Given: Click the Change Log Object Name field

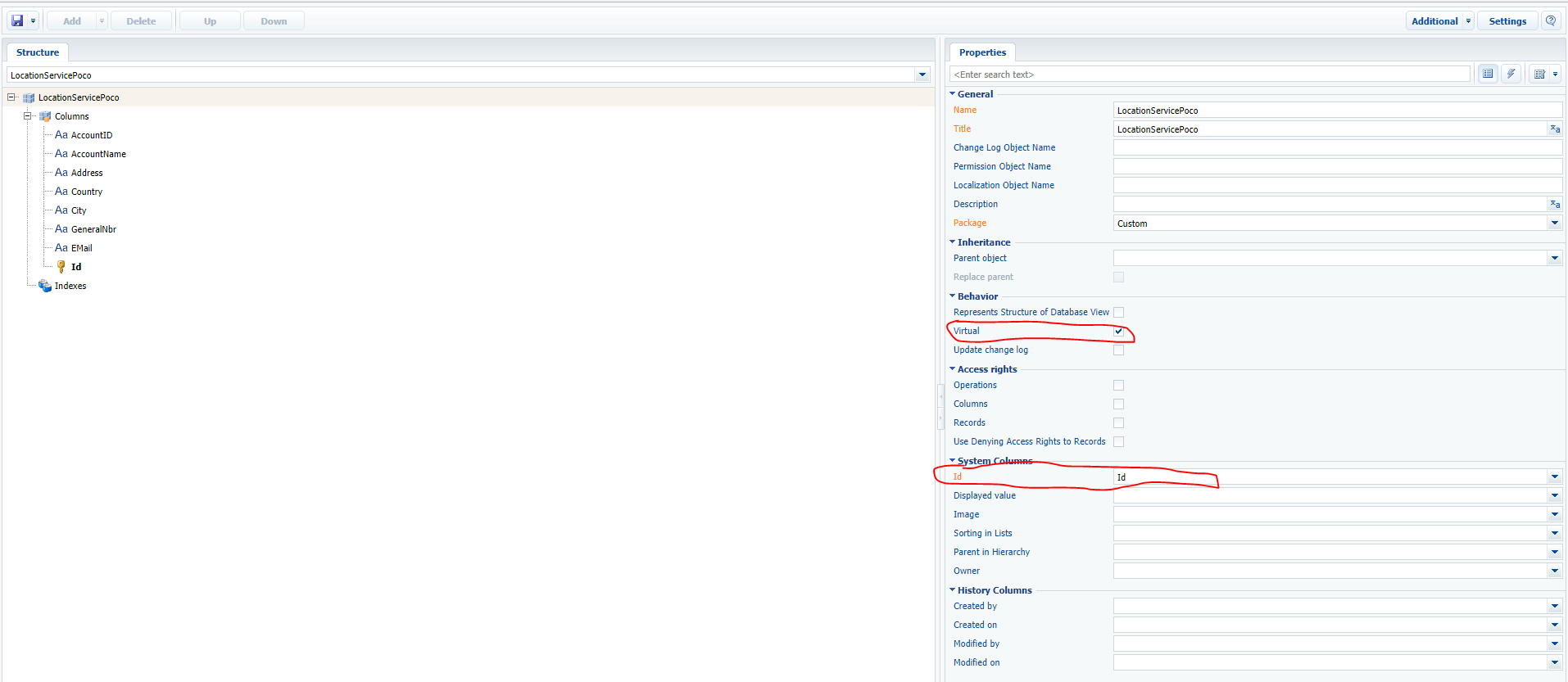Looking at the screenshot, I should 1338,148.
